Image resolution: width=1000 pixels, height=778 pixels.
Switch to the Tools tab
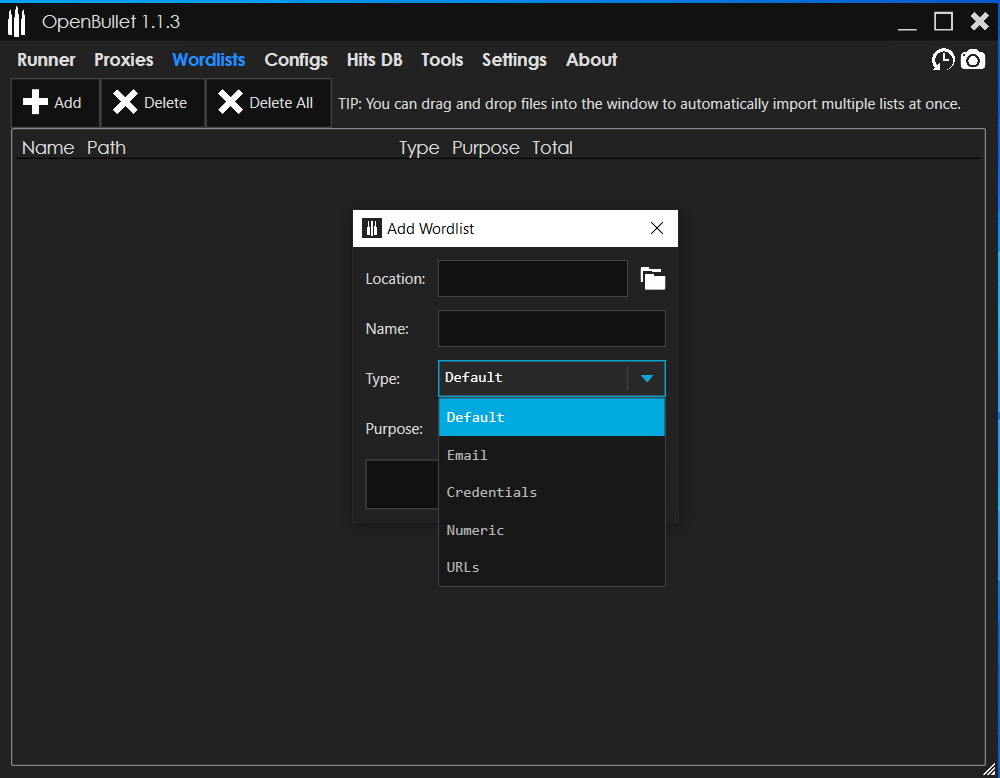pos(442,60)
